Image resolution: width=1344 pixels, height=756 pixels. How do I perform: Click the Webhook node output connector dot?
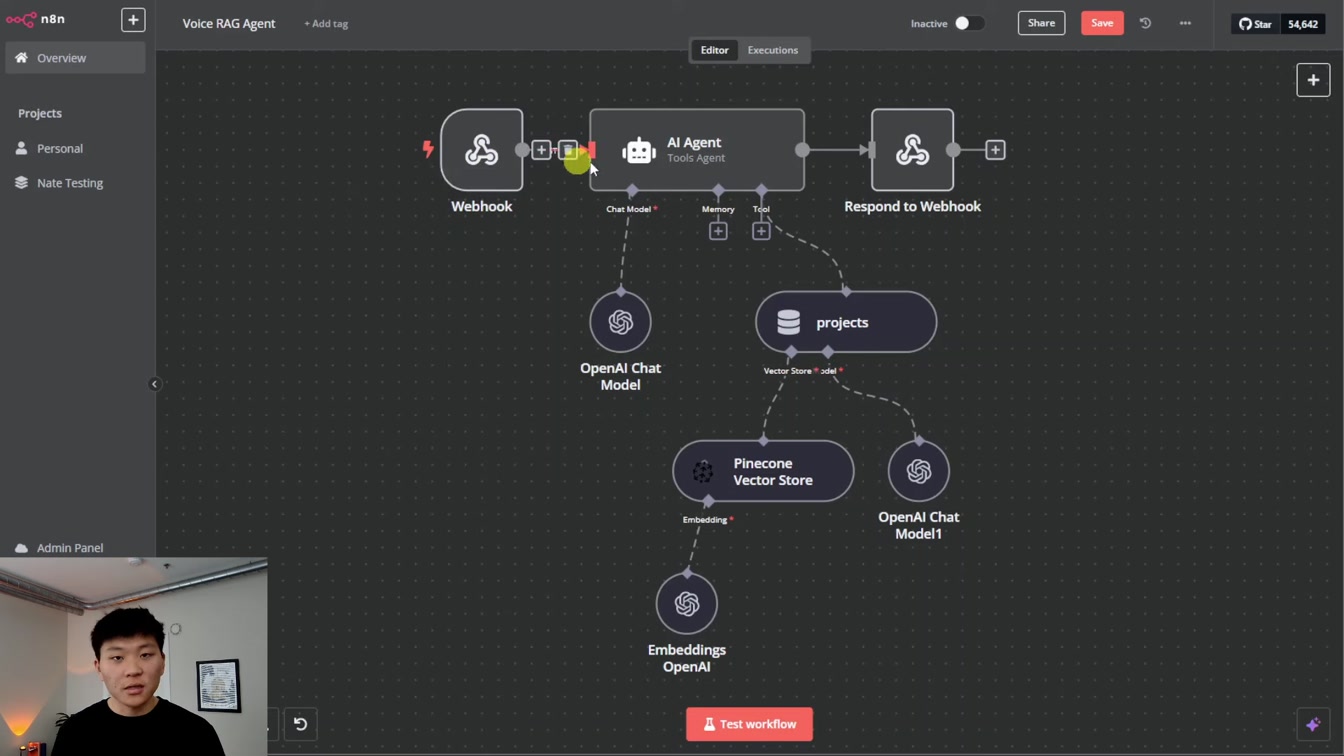(x=522, y=150)
